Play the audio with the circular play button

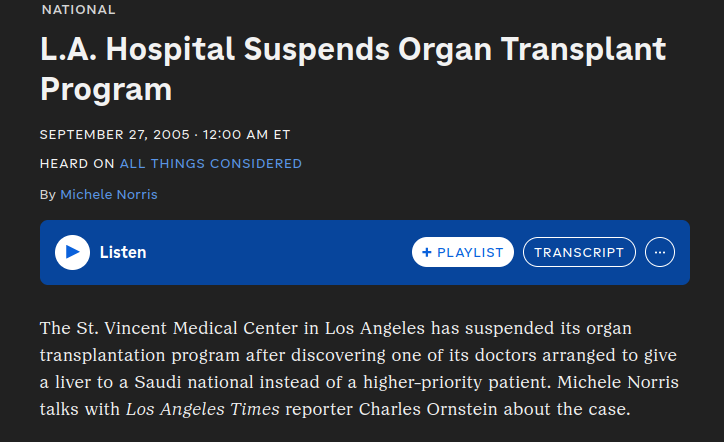[x=72, y=252]
